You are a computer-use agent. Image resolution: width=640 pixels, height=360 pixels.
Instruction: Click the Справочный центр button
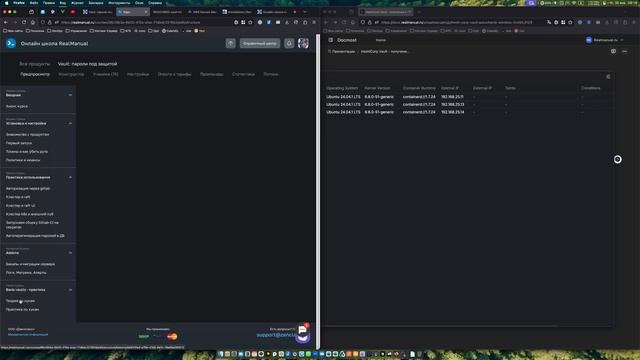coord(260,43)
